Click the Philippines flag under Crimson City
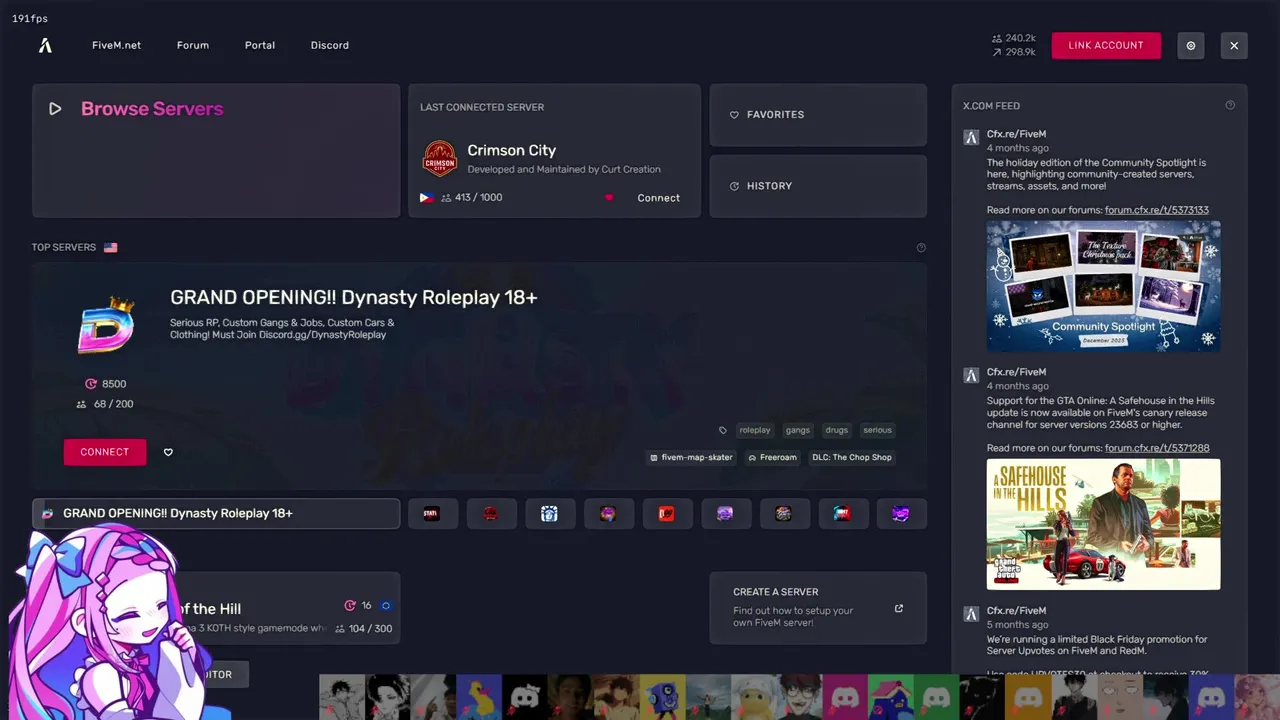 pos(427,198)
